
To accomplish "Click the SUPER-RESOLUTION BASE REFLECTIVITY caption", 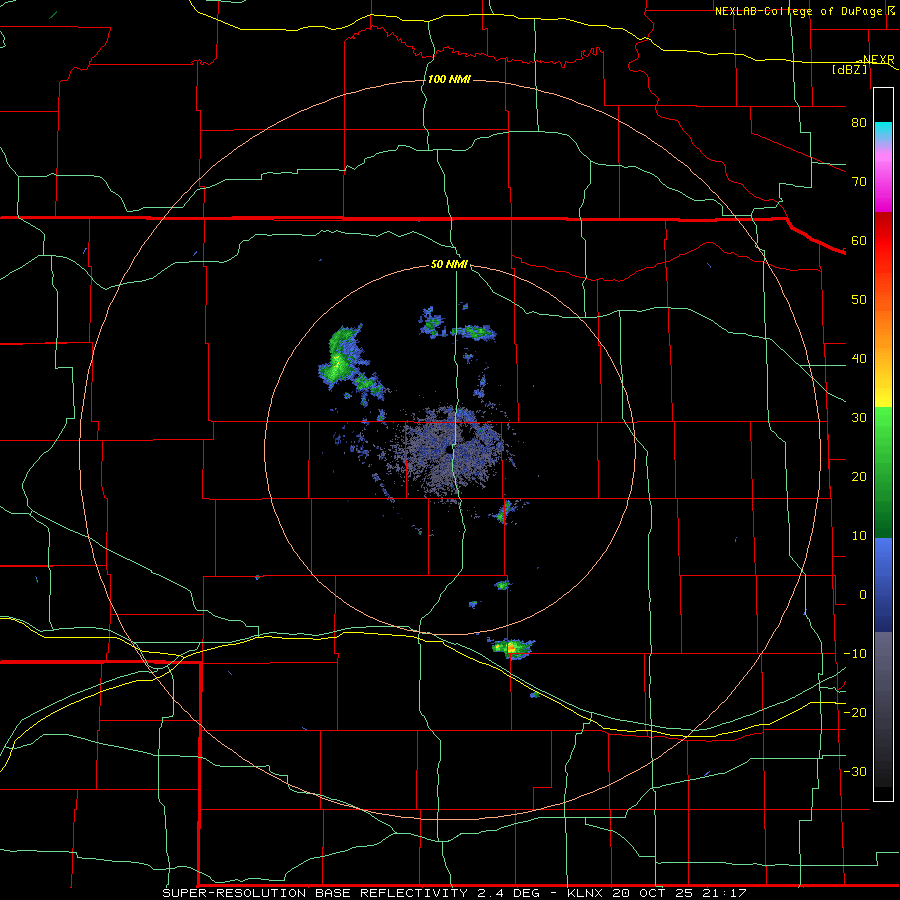I will 315,893.
